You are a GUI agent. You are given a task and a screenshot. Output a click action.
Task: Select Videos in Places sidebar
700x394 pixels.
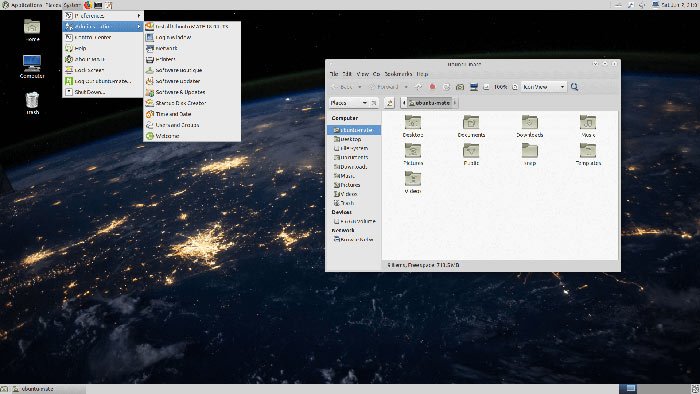point(354,194)
